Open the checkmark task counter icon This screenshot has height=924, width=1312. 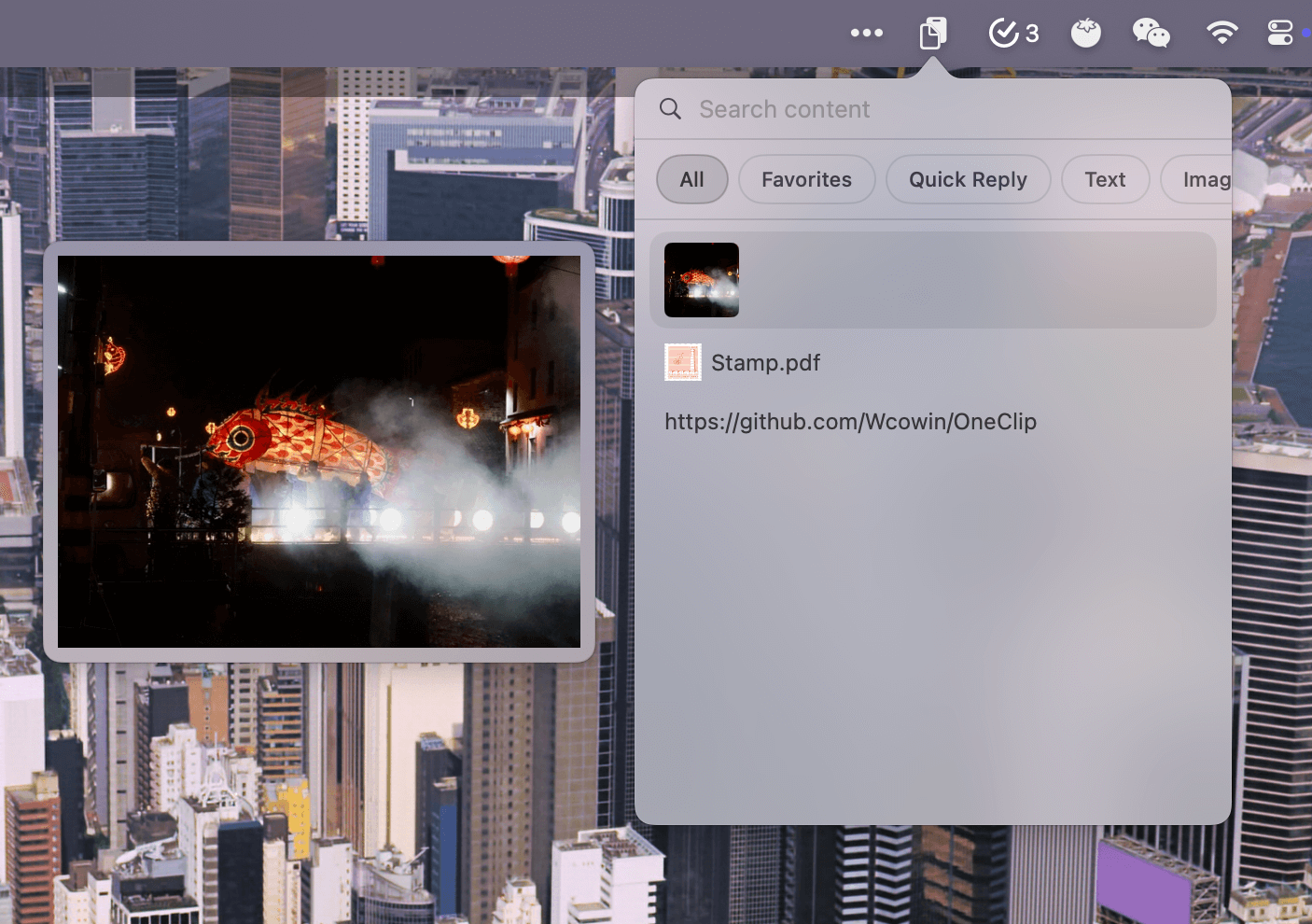coord(1003,33)
